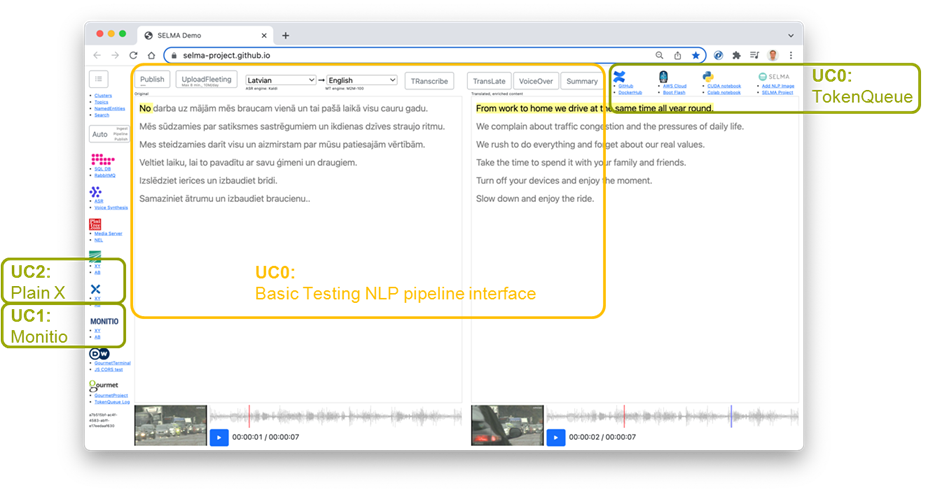This screenshot has width=928, height=492.
Task: Expand the tab search chevron at top right
Action: (x=791, y=36)
